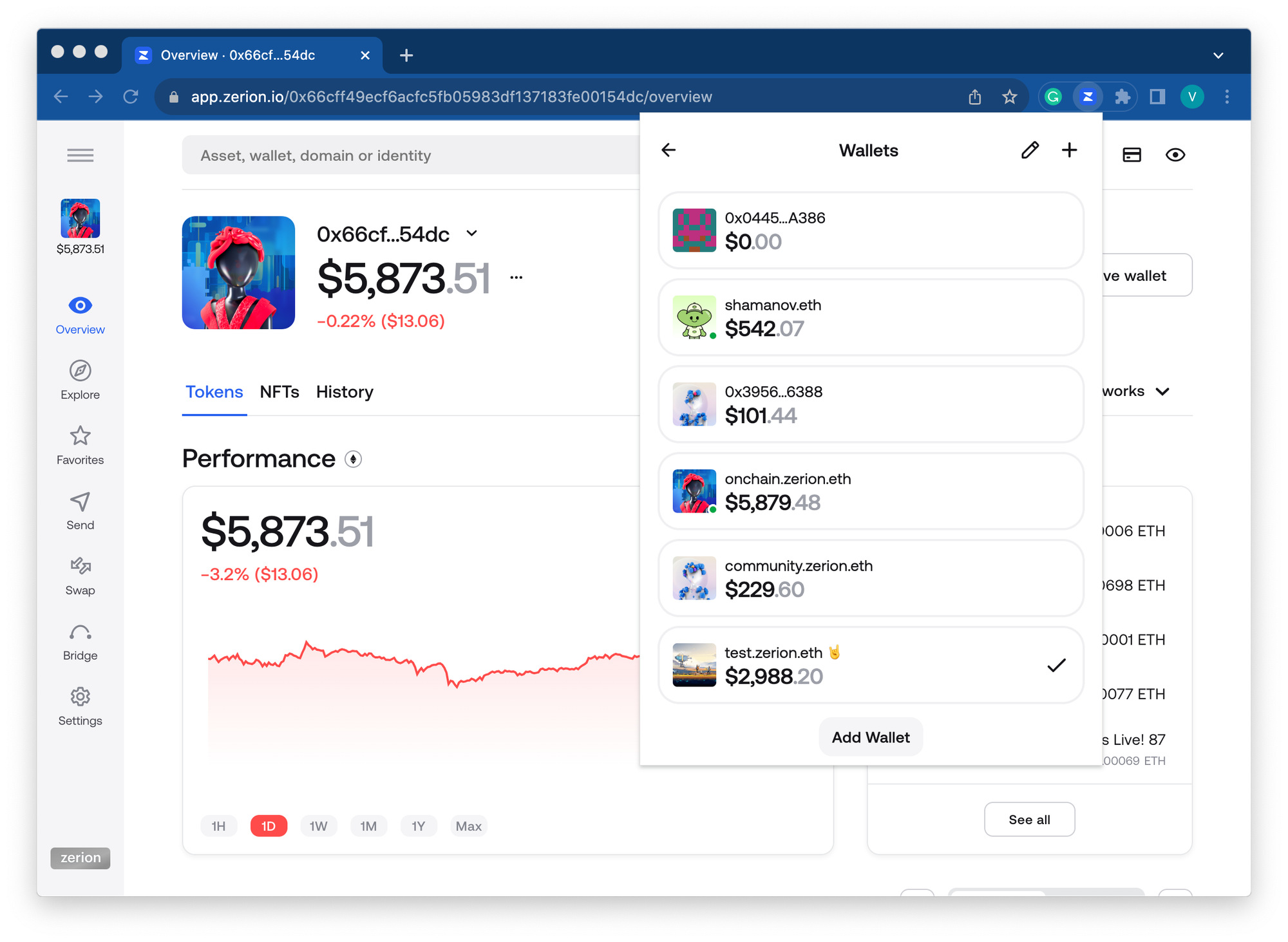Select wallet 0x3956...6388
Image resolution: width=1288 pixels, height=942 pixels.
click(x=871, y=404)
